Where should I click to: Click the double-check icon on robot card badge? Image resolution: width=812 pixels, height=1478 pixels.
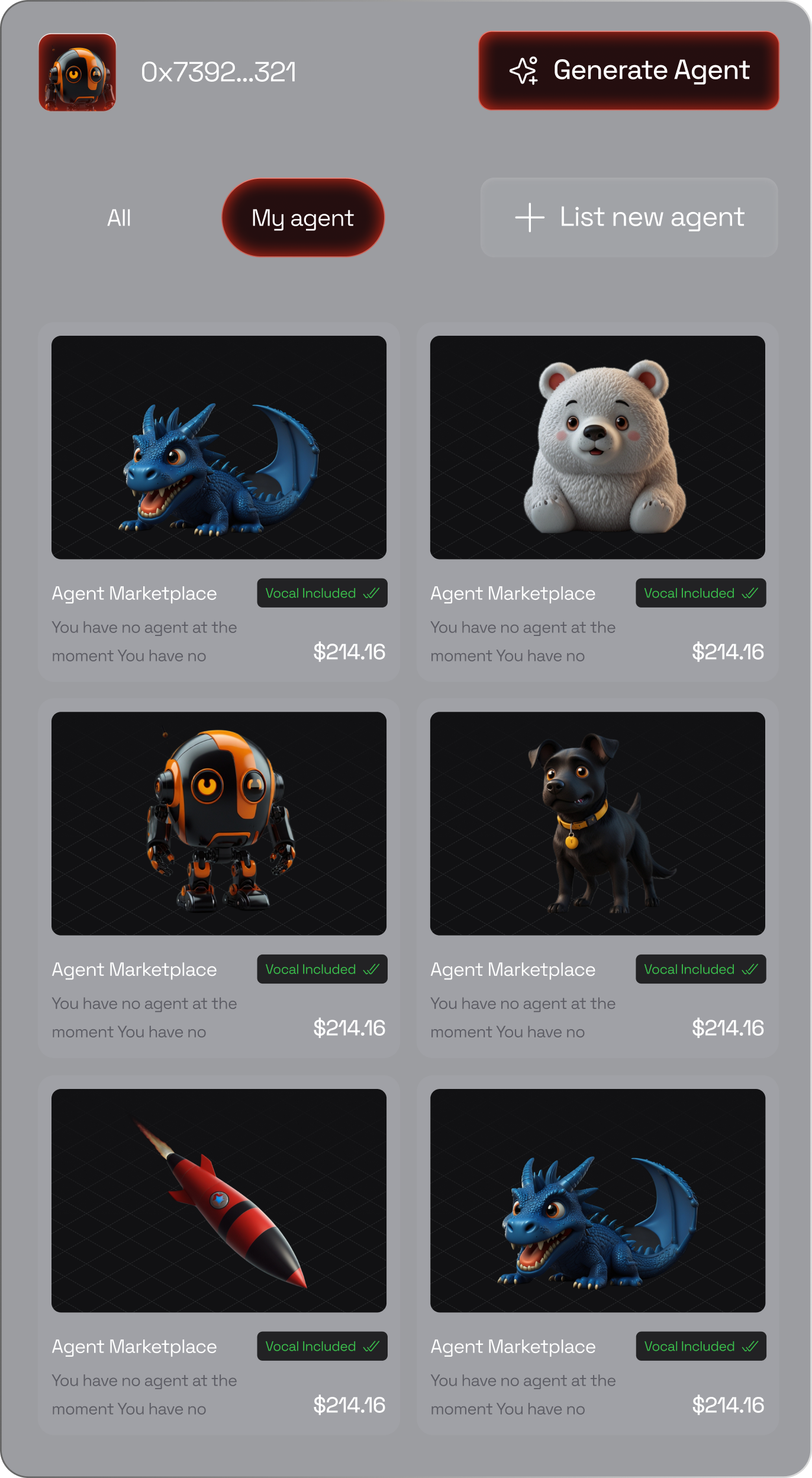[x=371, y=969]
